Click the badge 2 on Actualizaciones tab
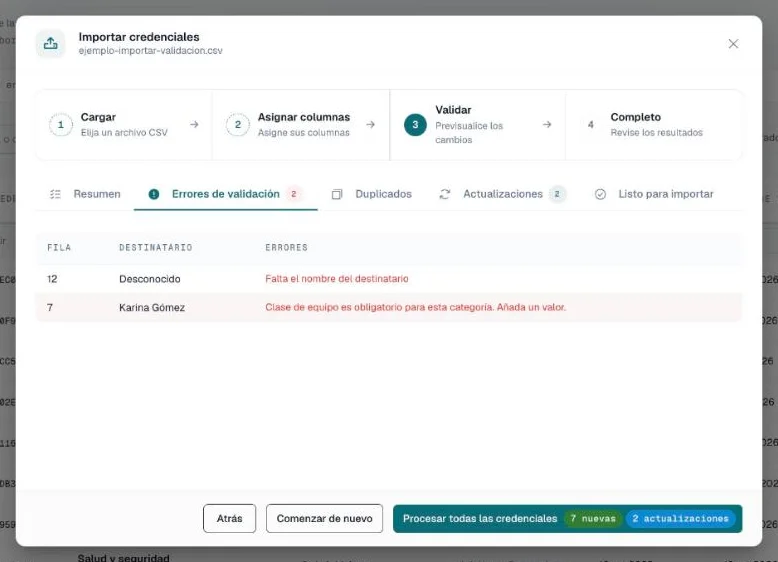 557,194
